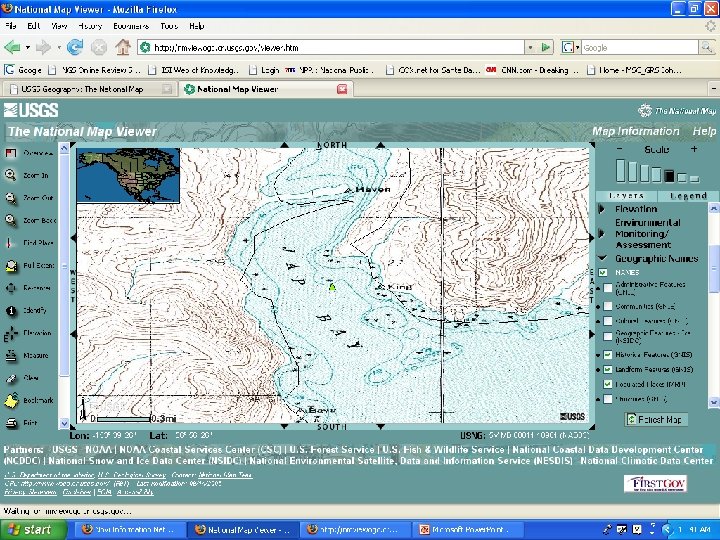
Task: Expand the Elevation layer group
Action: [602, 209]
